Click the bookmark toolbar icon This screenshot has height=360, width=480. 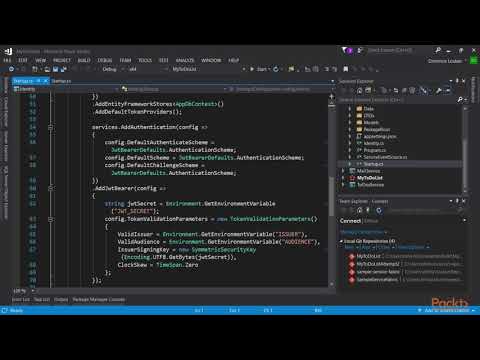pos(346,69)
